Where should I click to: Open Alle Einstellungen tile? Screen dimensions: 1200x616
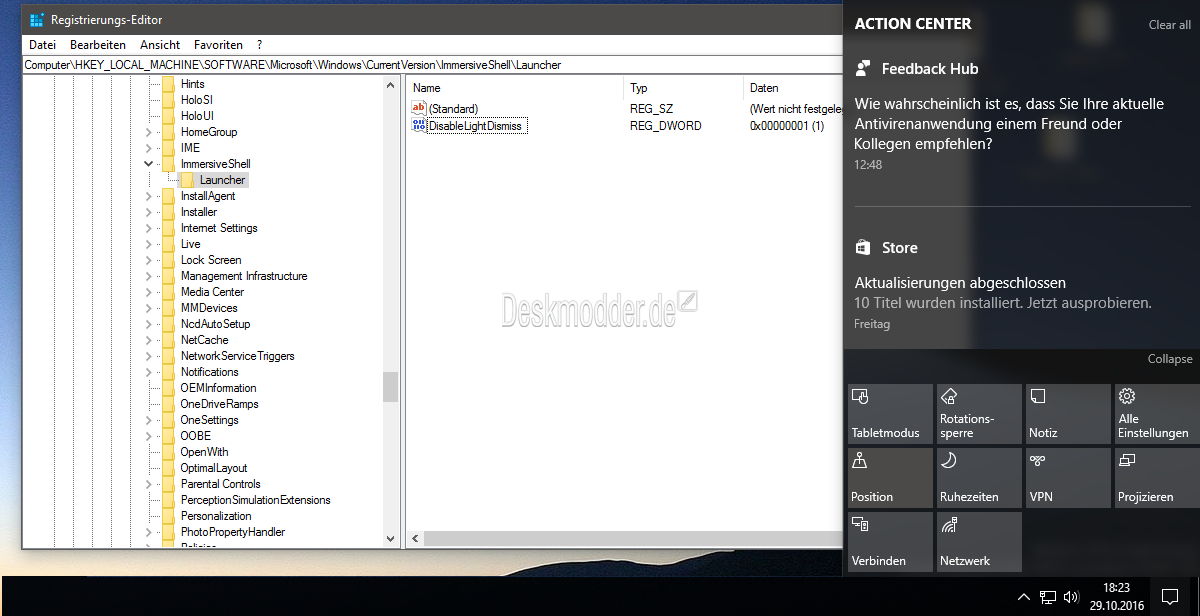(x=1156, y=413)
